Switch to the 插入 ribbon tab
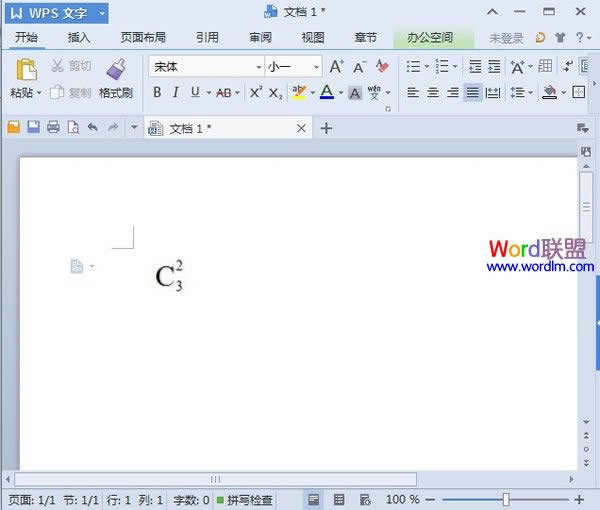The width and height of the screenshot is (600, 510). (79, 38)
